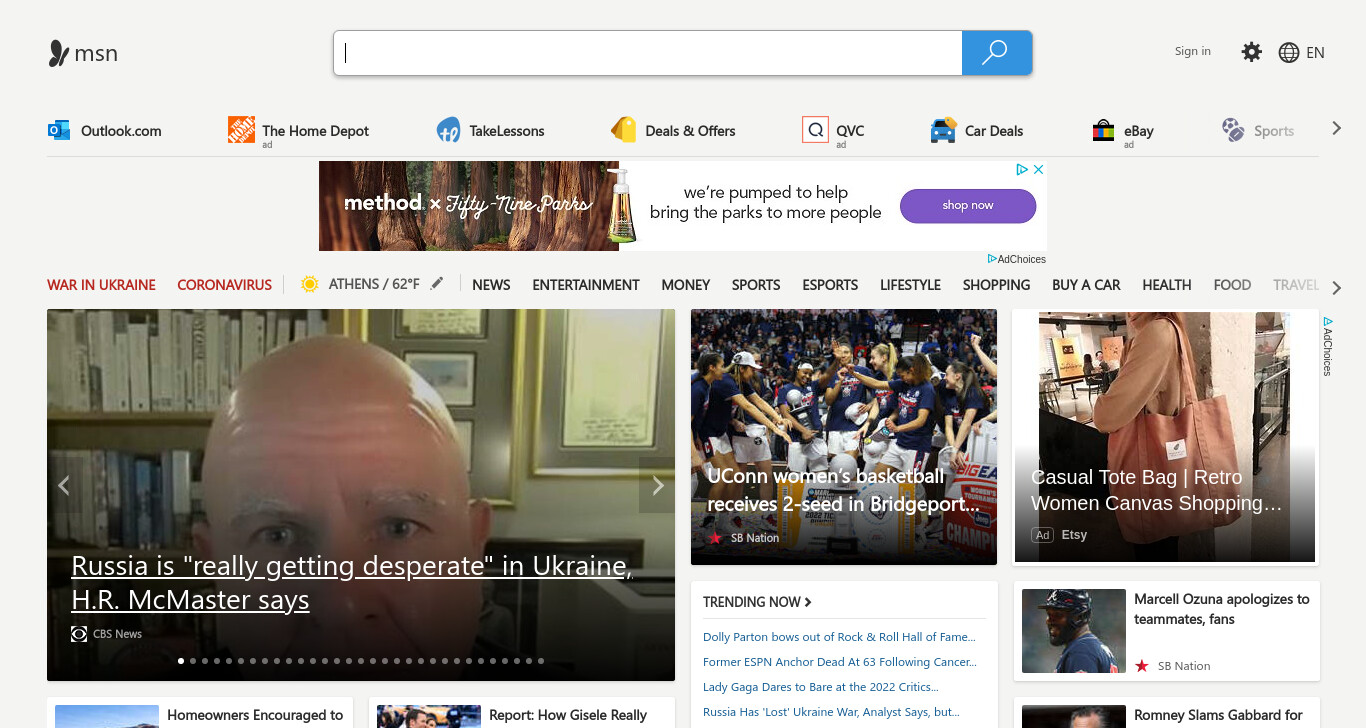Open the H.R. McMaster headline
Viewport: 1366px width, 728px height.
pos(351,583)
